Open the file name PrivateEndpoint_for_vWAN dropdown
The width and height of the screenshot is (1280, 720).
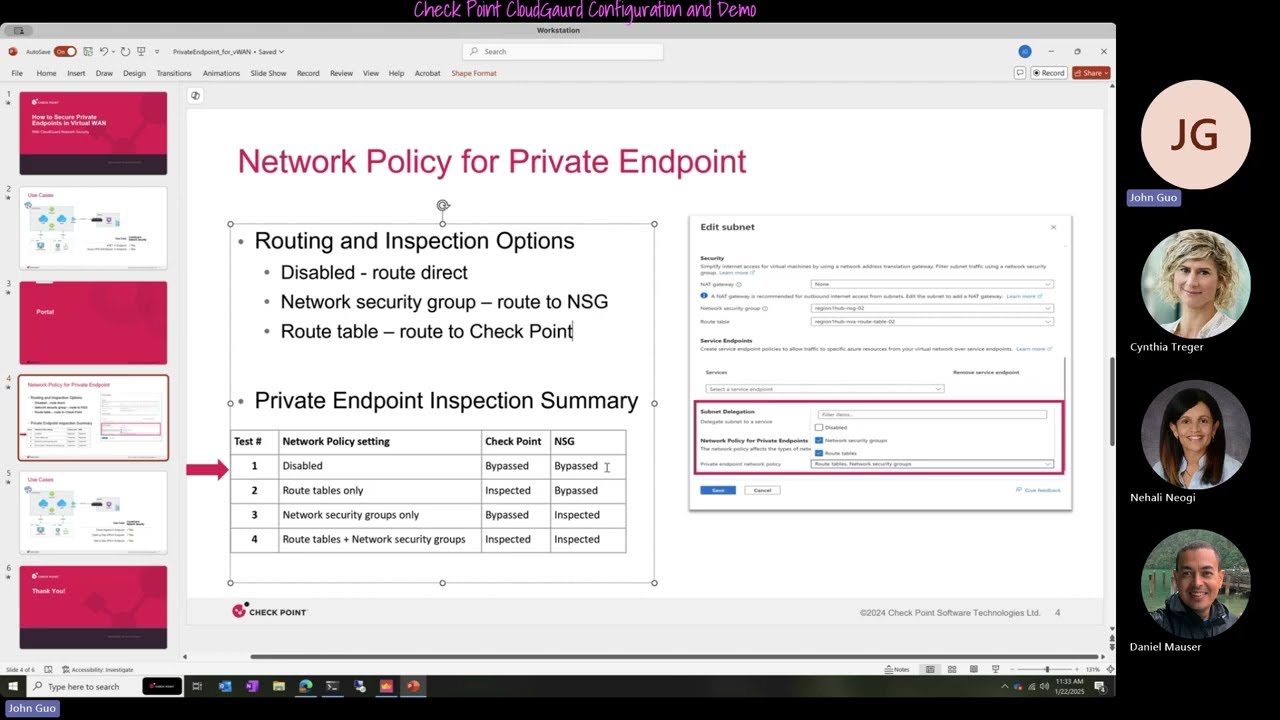[228, 51]
